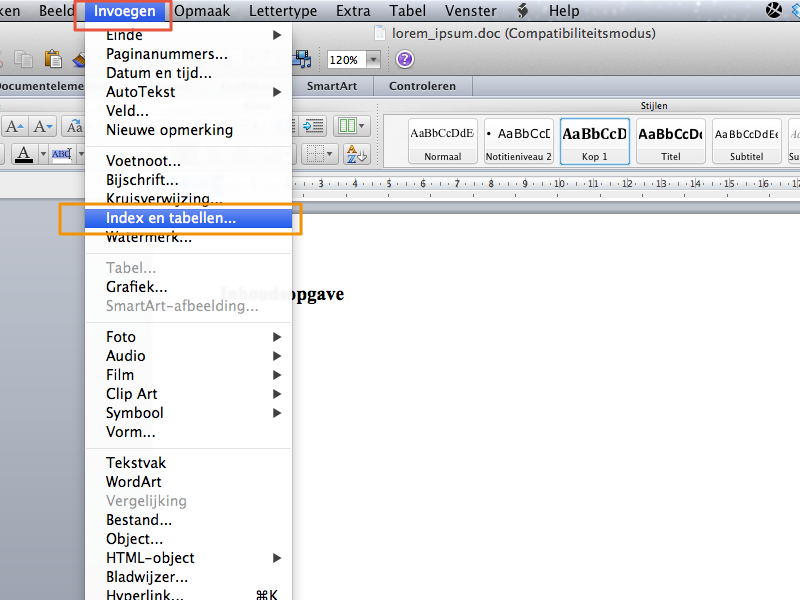Apply the Titel style
This screenshot has width=800, height=600.
[671, 141]
